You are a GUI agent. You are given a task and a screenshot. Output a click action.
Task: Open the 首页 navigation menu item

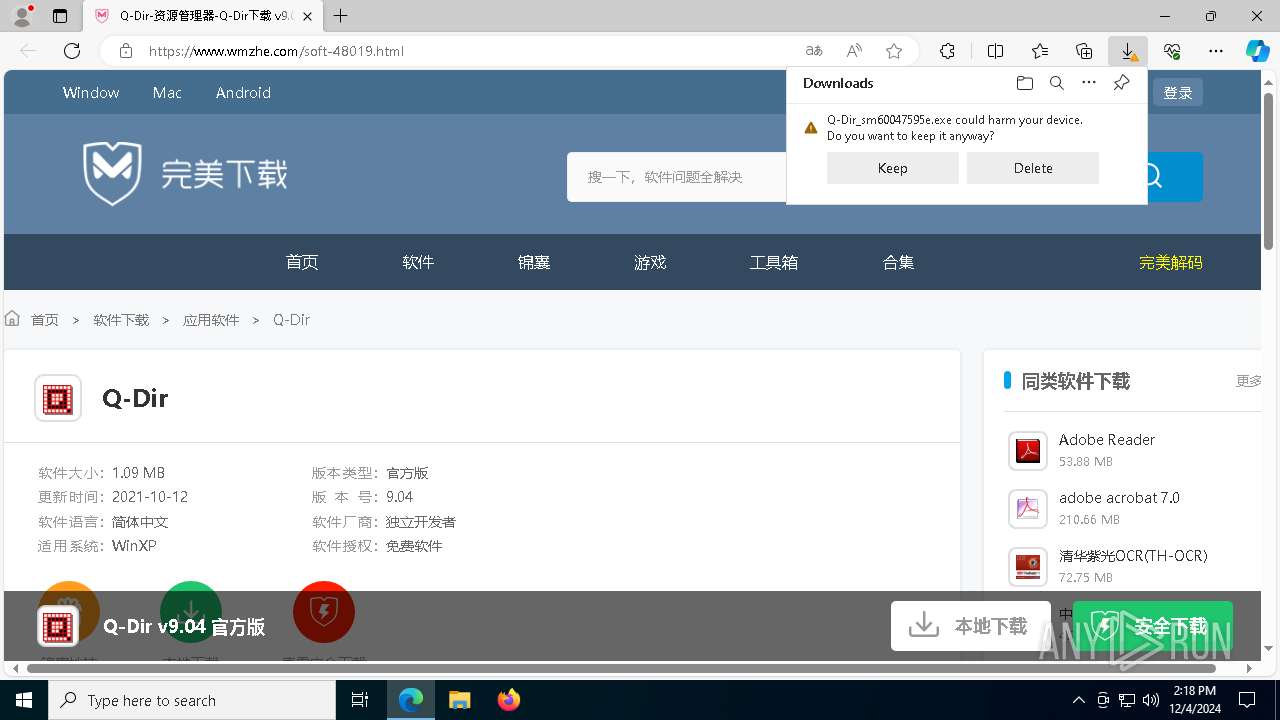point(302,262)
